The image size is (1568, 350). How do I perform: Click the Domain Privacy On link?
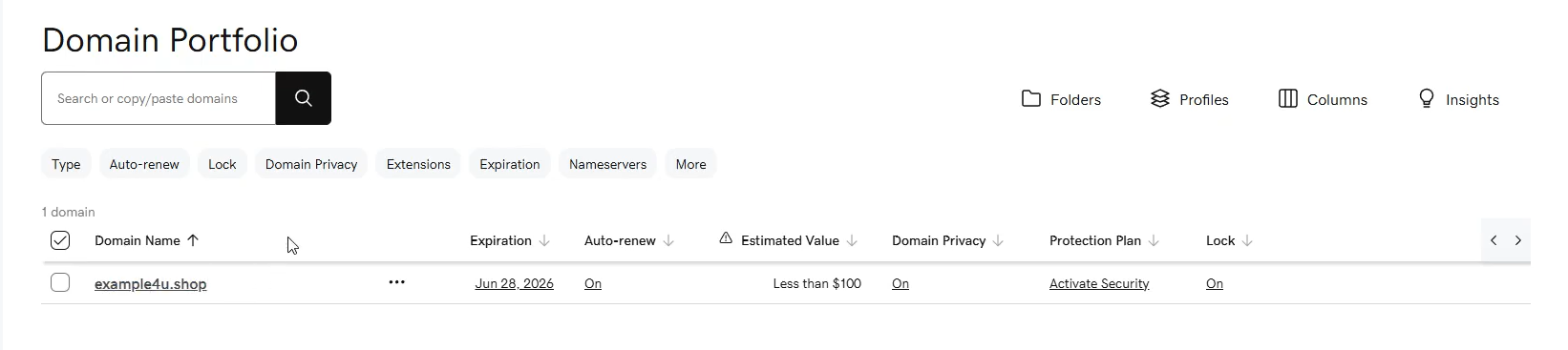(x=901, y=283)
